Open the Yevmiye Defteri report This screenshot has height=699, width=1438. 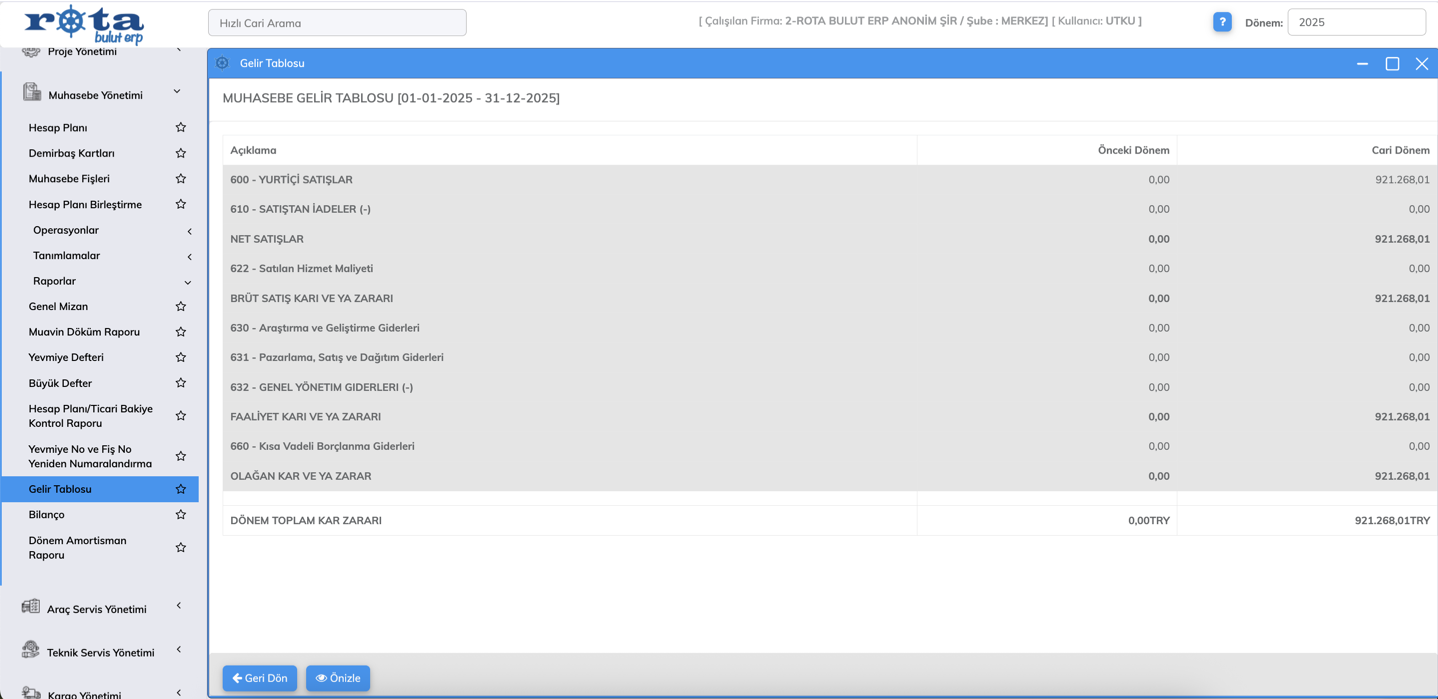(66, 358)
